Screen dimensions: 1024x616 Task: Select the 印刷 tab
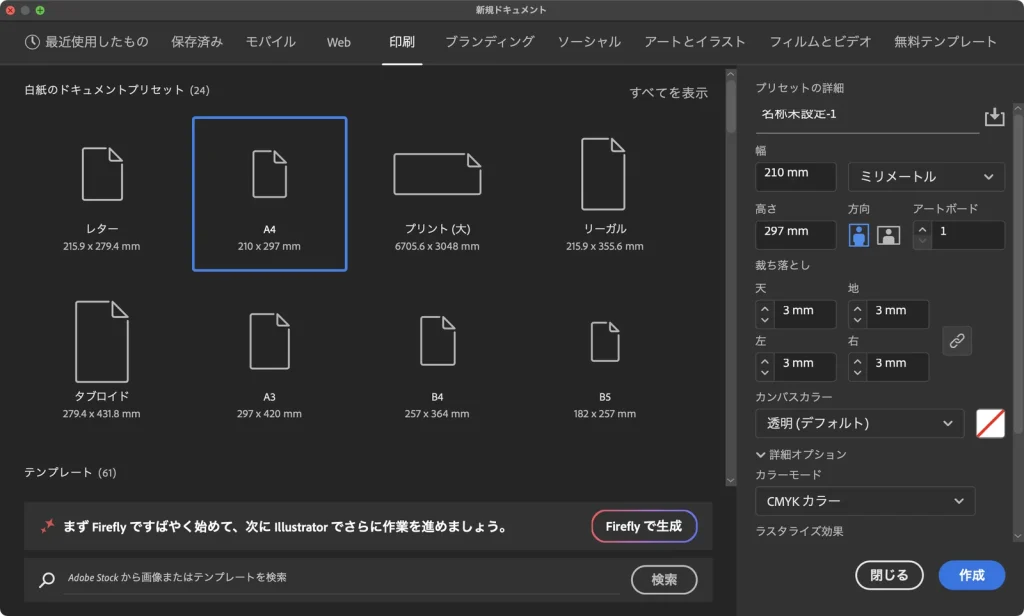[402, 42]
